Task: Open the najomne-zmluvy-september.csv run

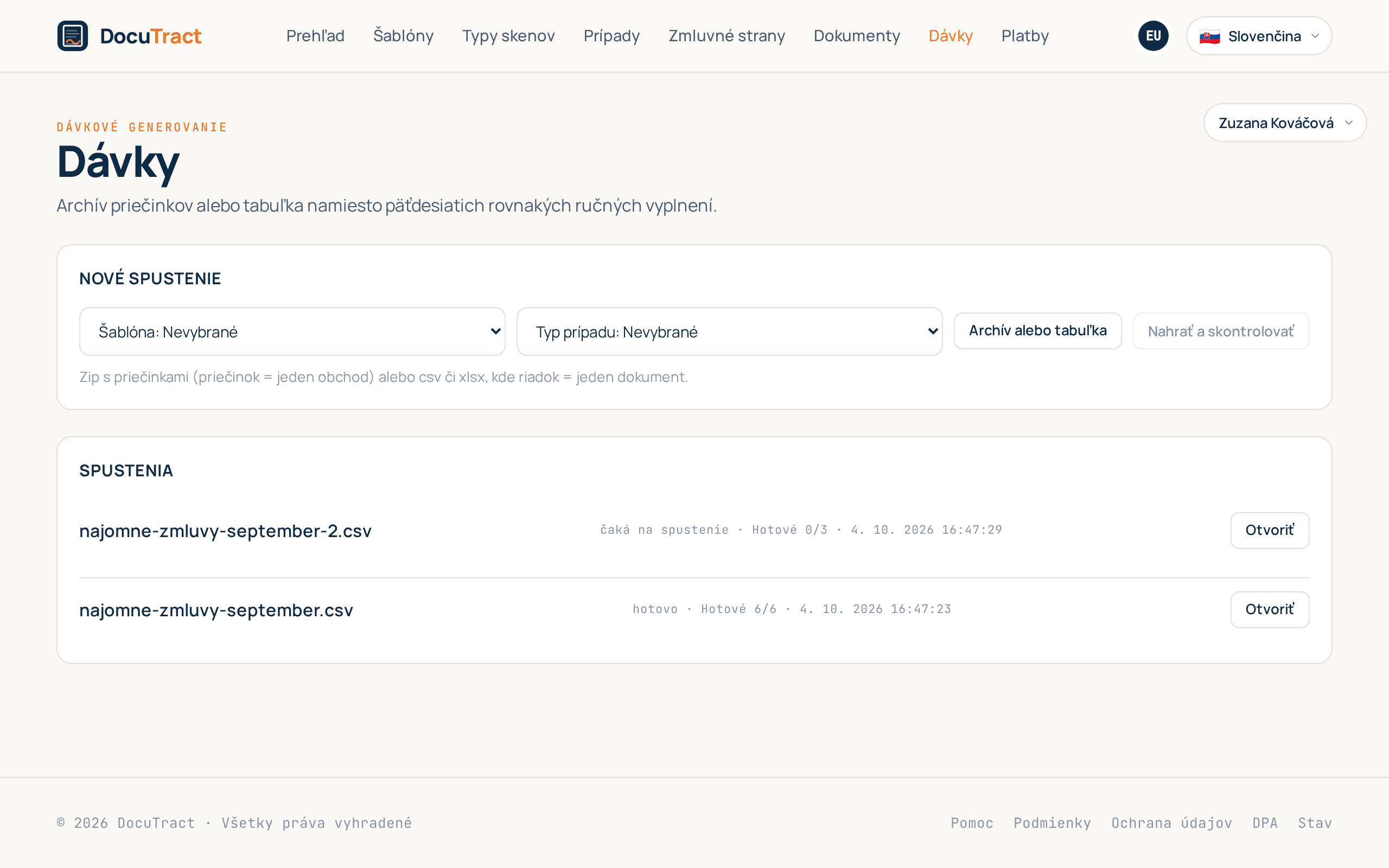Action: pos(1270,610)
